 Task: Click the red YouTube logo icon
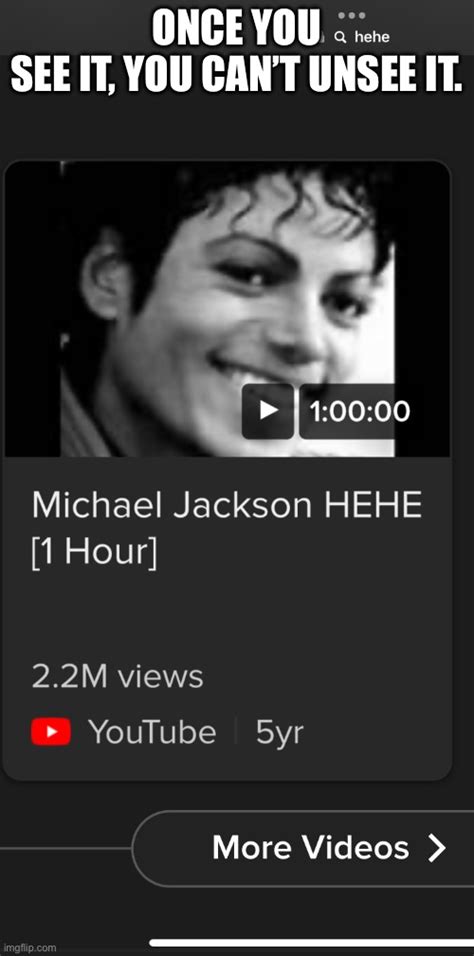coord(51,732)
